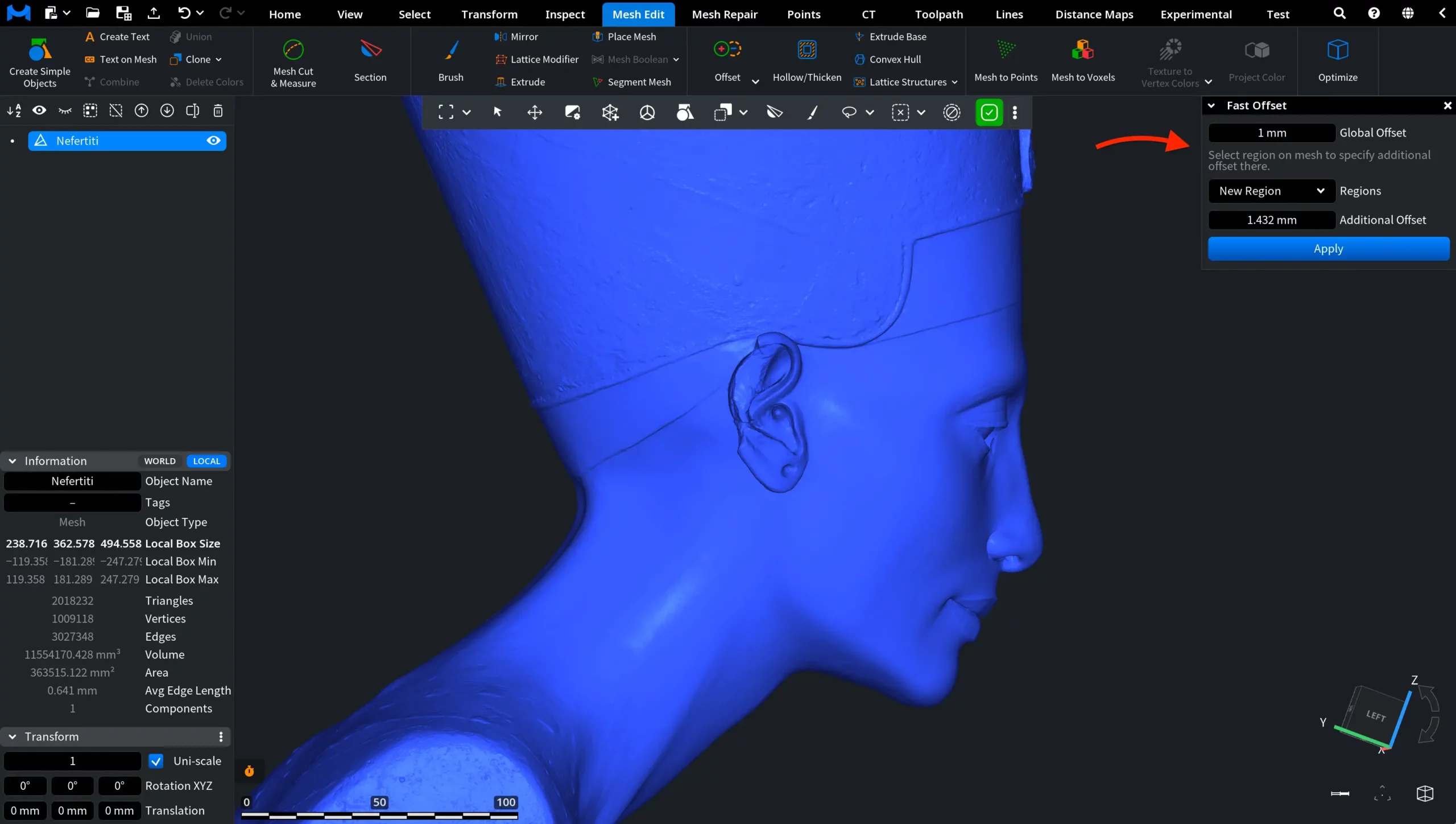Screen dimensions: 1456x824
Task: Select the Text on Mesh tool
Action: click(x=120, y=59)
